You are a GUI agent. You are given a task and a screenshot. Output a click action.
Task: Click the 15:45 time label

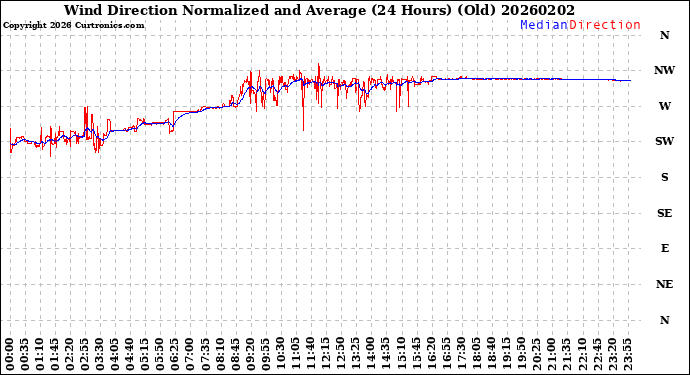[x=415, y=355]
